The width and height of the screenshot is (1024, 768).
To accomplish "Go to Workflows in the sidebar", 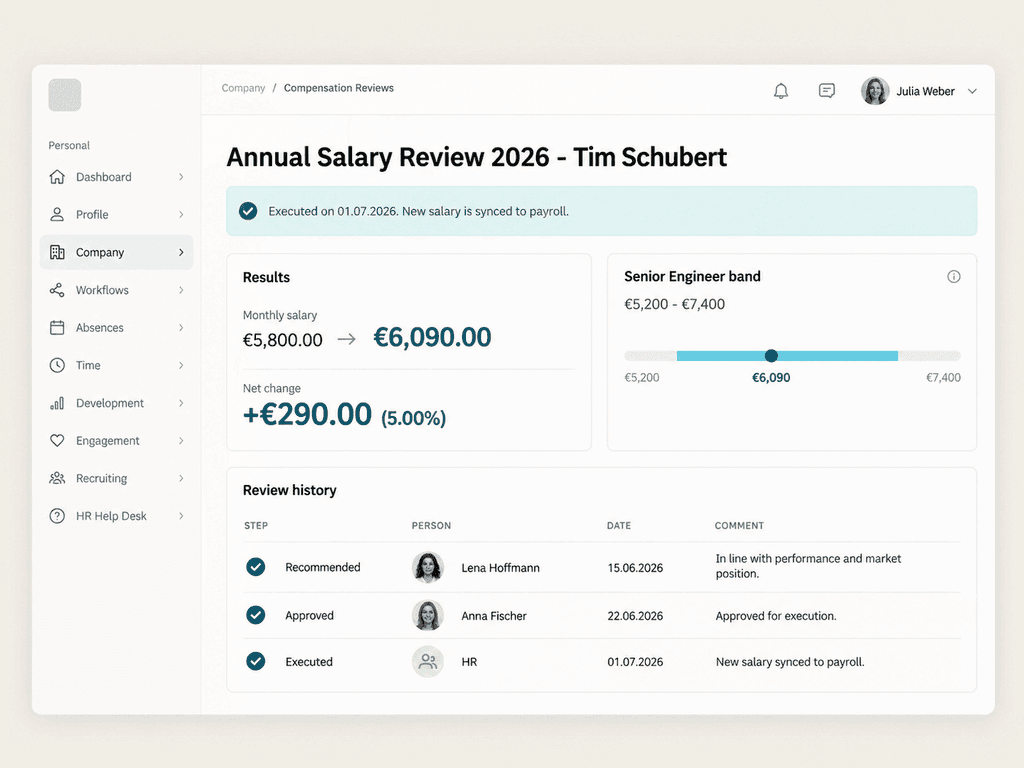I will coord(116,290).
